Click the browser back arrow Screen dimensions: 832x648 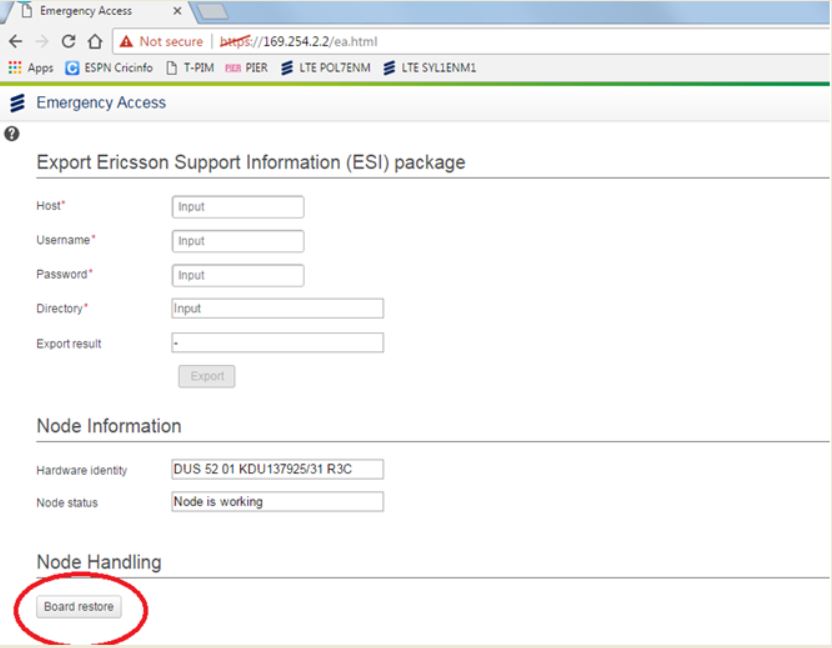click(15, 42)
